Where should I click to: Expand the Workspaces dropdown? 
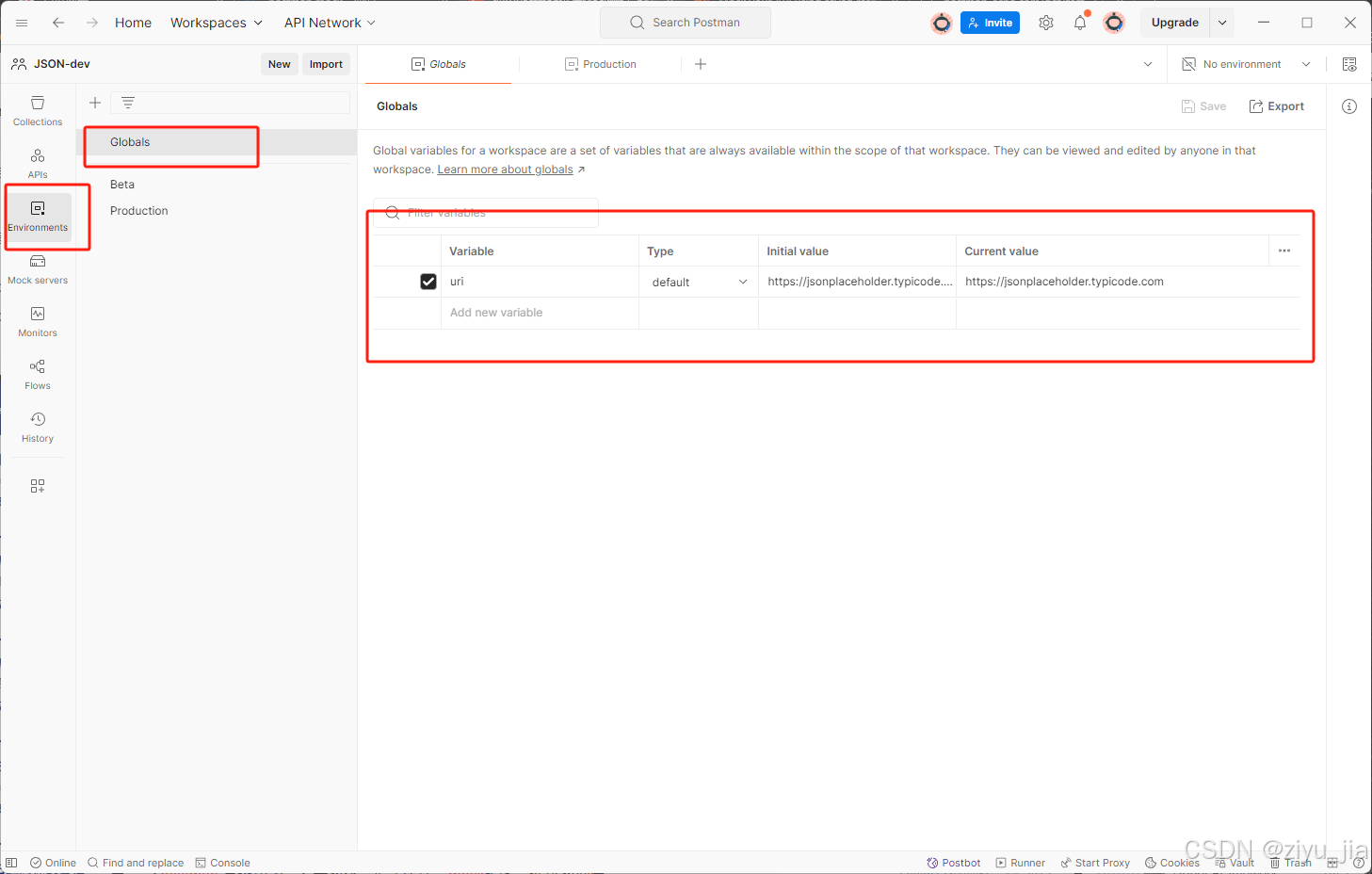click(x=217, y=23)
